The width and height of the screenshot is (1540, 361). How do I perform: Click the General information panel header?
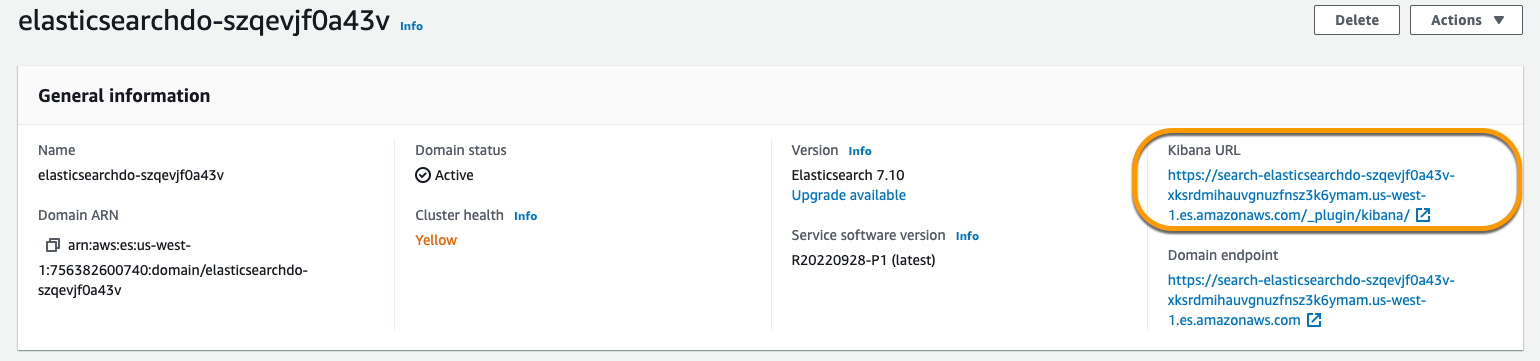coord(124,96)
